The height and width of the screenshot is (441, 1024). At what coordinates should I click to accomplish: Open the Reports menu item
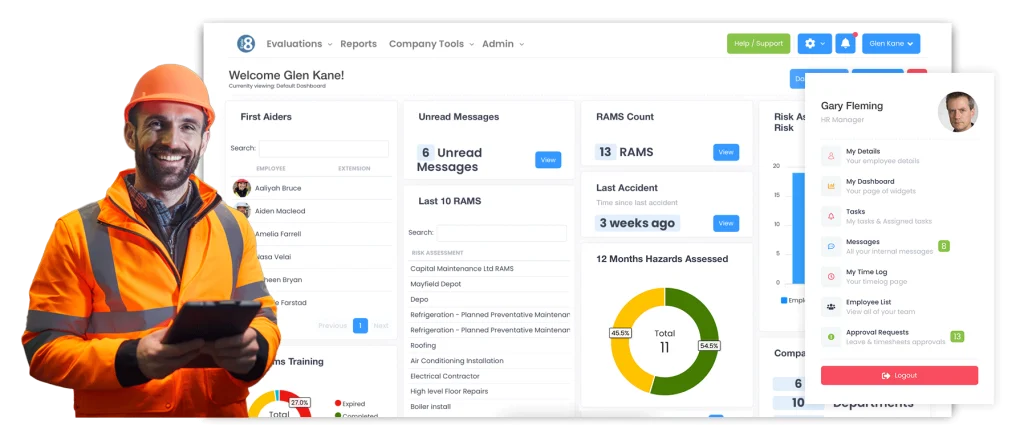[x=359, y=44]
